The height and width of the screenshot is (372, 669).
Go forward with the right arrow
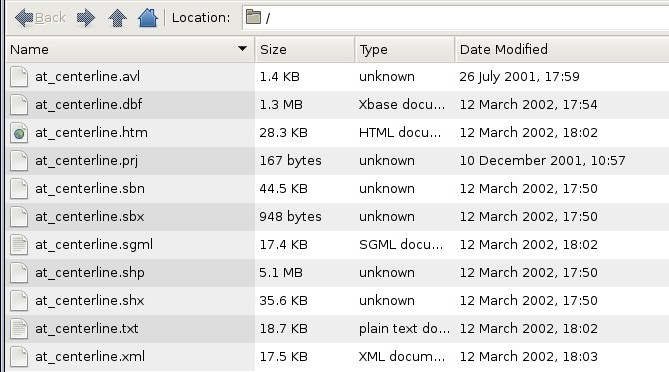pos(86,18)
